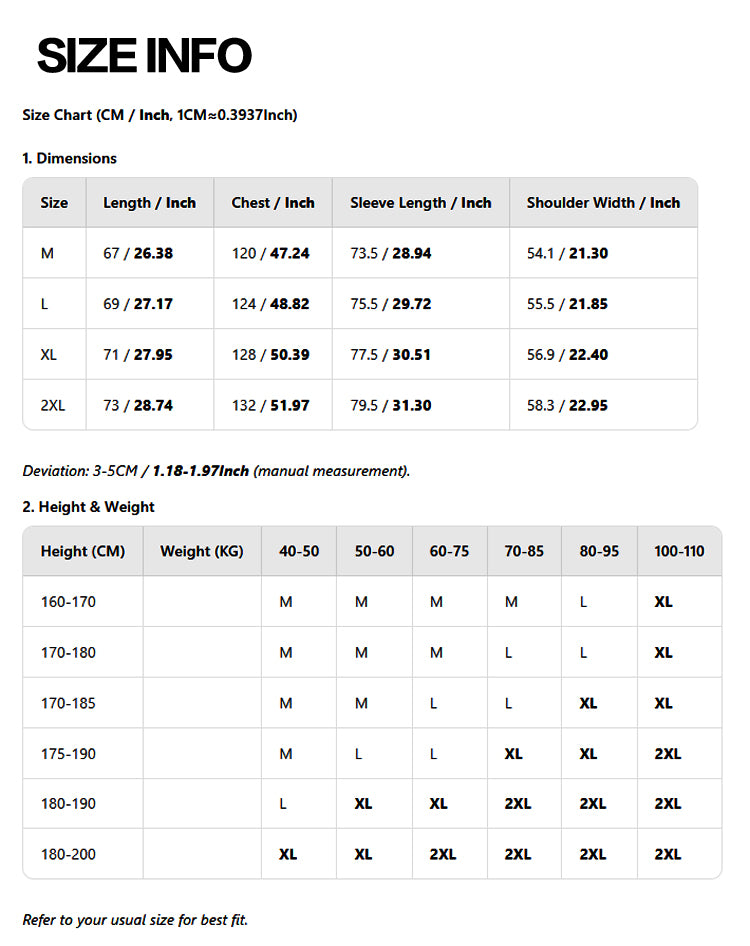Image resolution: width=750 pixels, height=946 pixels.
Task: Click the 'Chest / Inch' column header
Action: click(x=272, y=203)
